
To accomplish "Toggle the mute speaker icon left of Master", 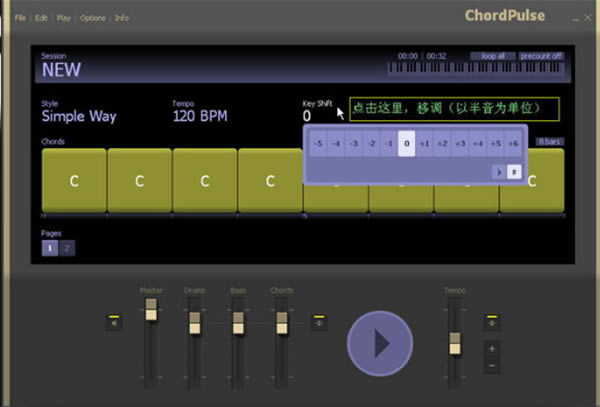I will 114,322.
